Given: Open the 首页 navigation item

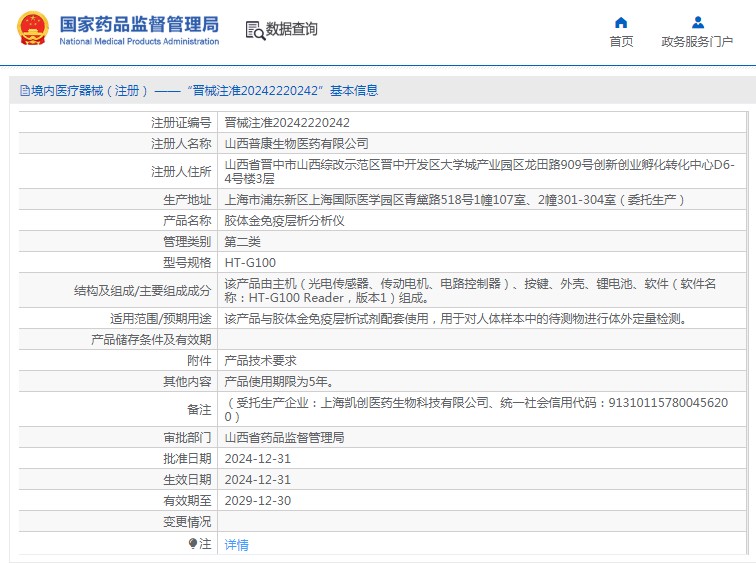Looking at the screenshot, I should (621, 41).
